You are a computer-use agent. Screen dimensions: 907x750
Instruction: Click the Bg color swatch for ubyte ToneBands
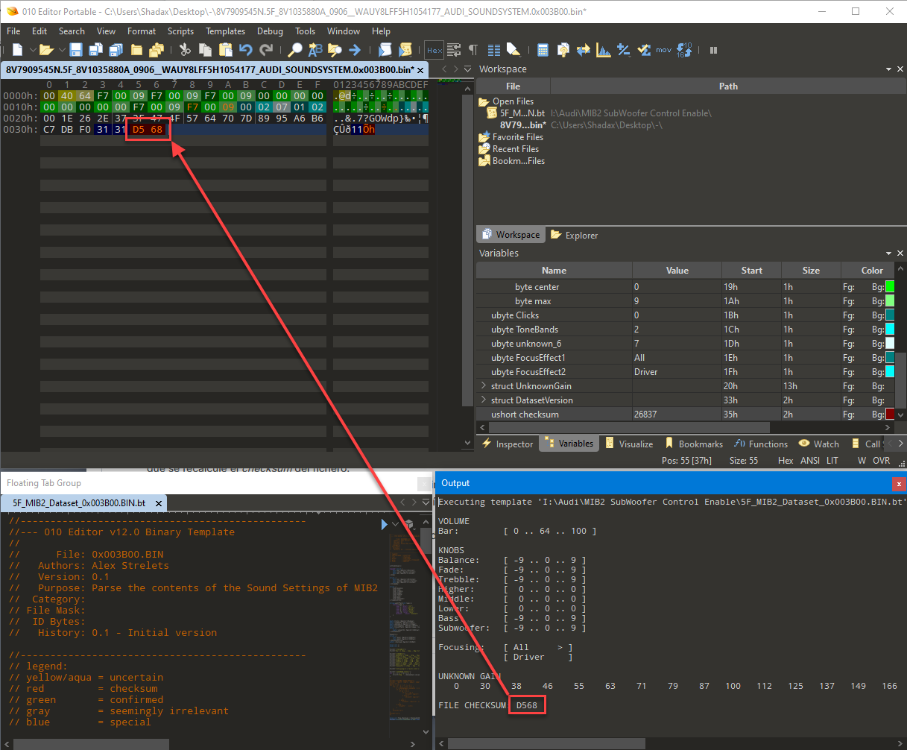pos(890,330)
